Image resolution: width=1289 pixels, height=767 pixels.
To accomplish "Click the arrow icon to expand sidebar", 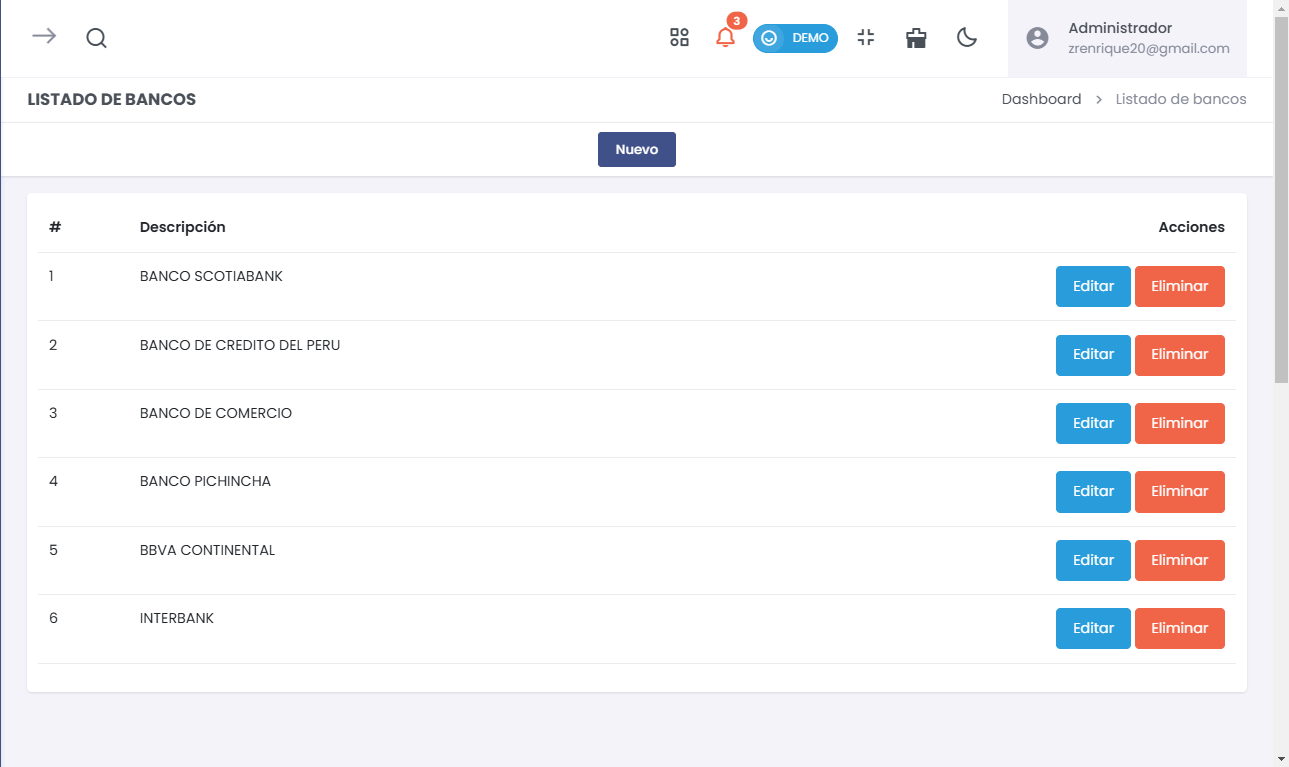I will (44, 37).
